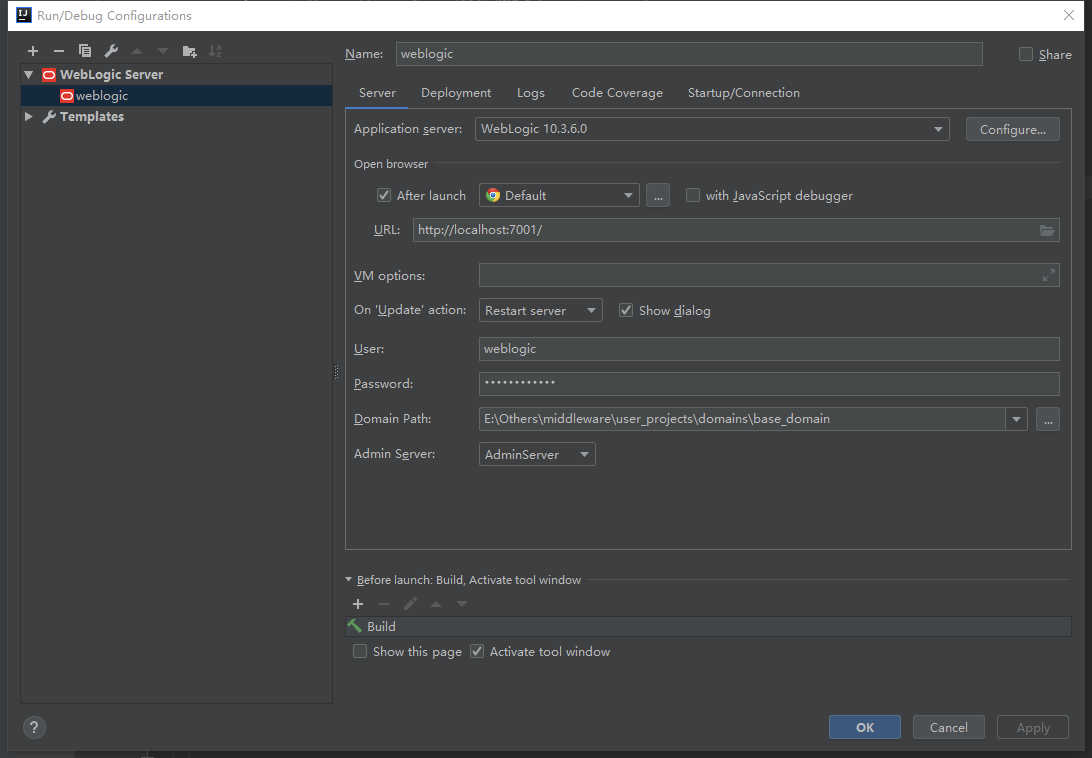Open the Restart server update action dropdown
This screenshot has width=1092, height=758.
(x=540, y=311)
